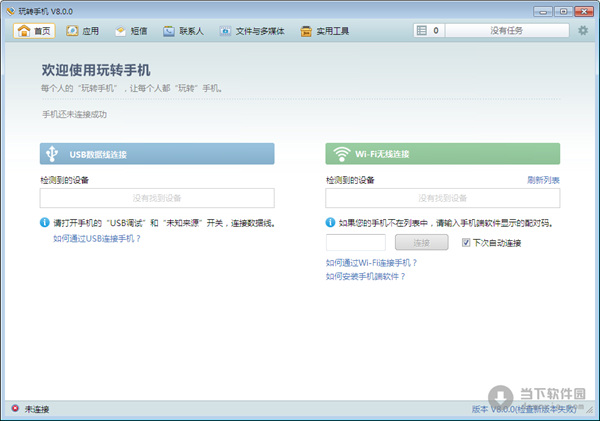Click the USB symbol in the USB数据线连接 header
Screen dimensions: 600x421
(x=52, y=154)
